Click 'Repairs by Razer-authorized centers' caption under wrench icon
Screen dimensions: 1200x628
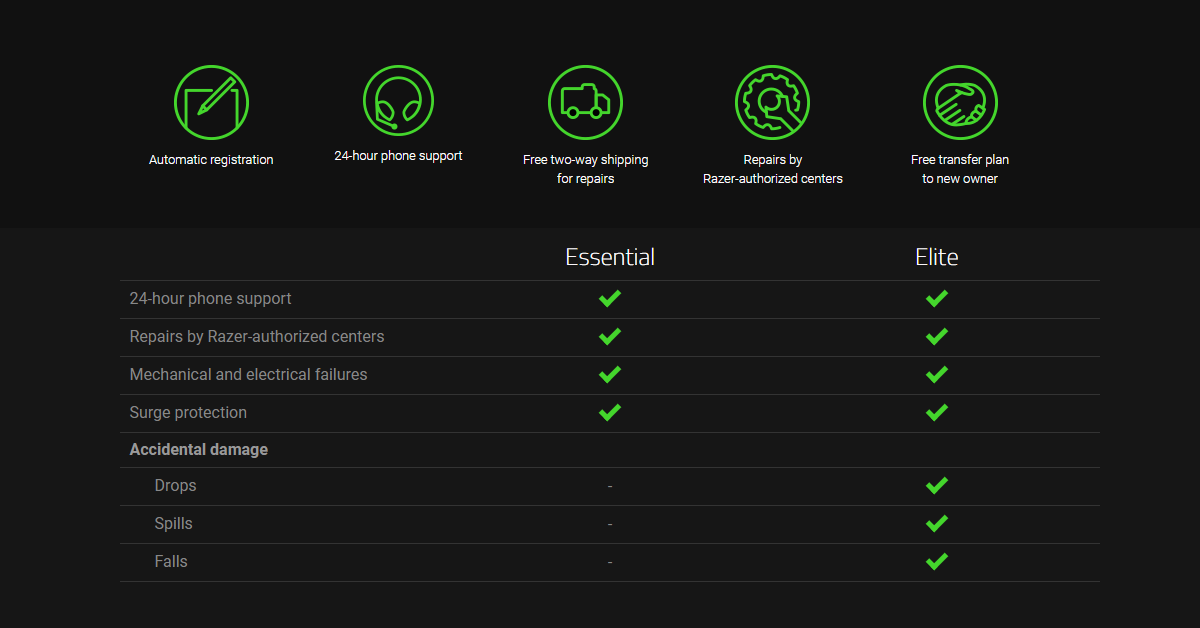tap(773, 169)
